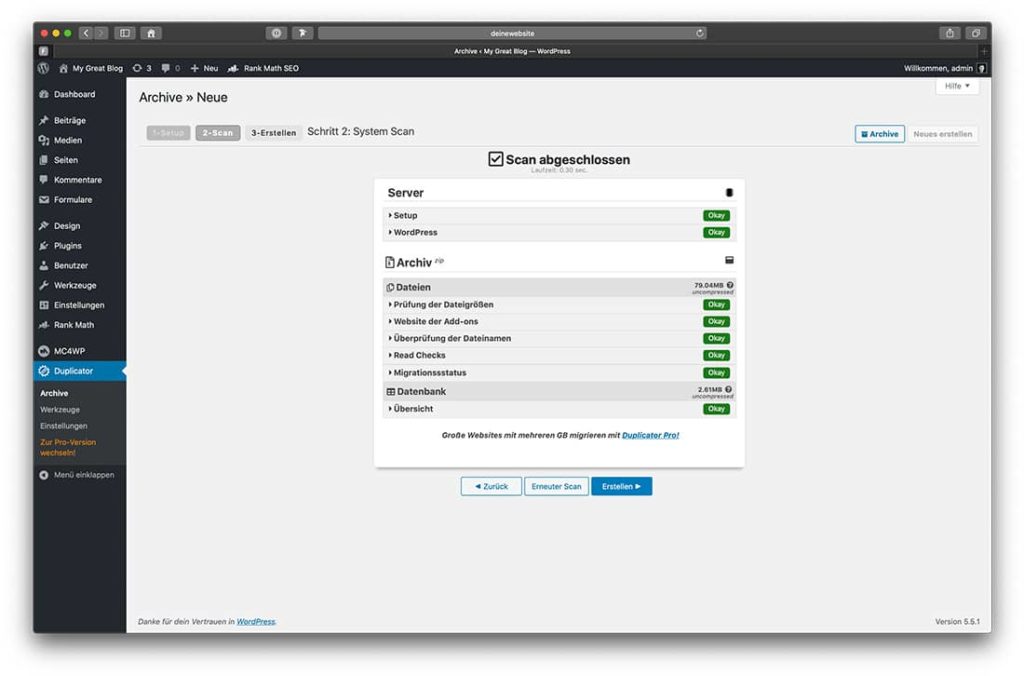Image resolution: width=1024 pixels, height=676 pixels.
Task: Open Einstellungen submenu under Duplicator
Action: (x=63, y=426)
